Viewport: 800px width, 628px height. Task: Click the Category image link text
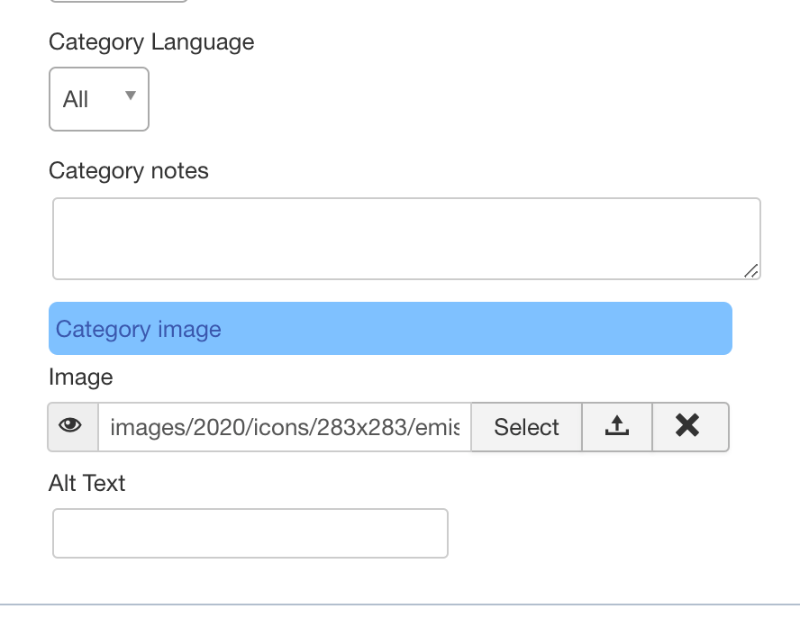[138, 329]
